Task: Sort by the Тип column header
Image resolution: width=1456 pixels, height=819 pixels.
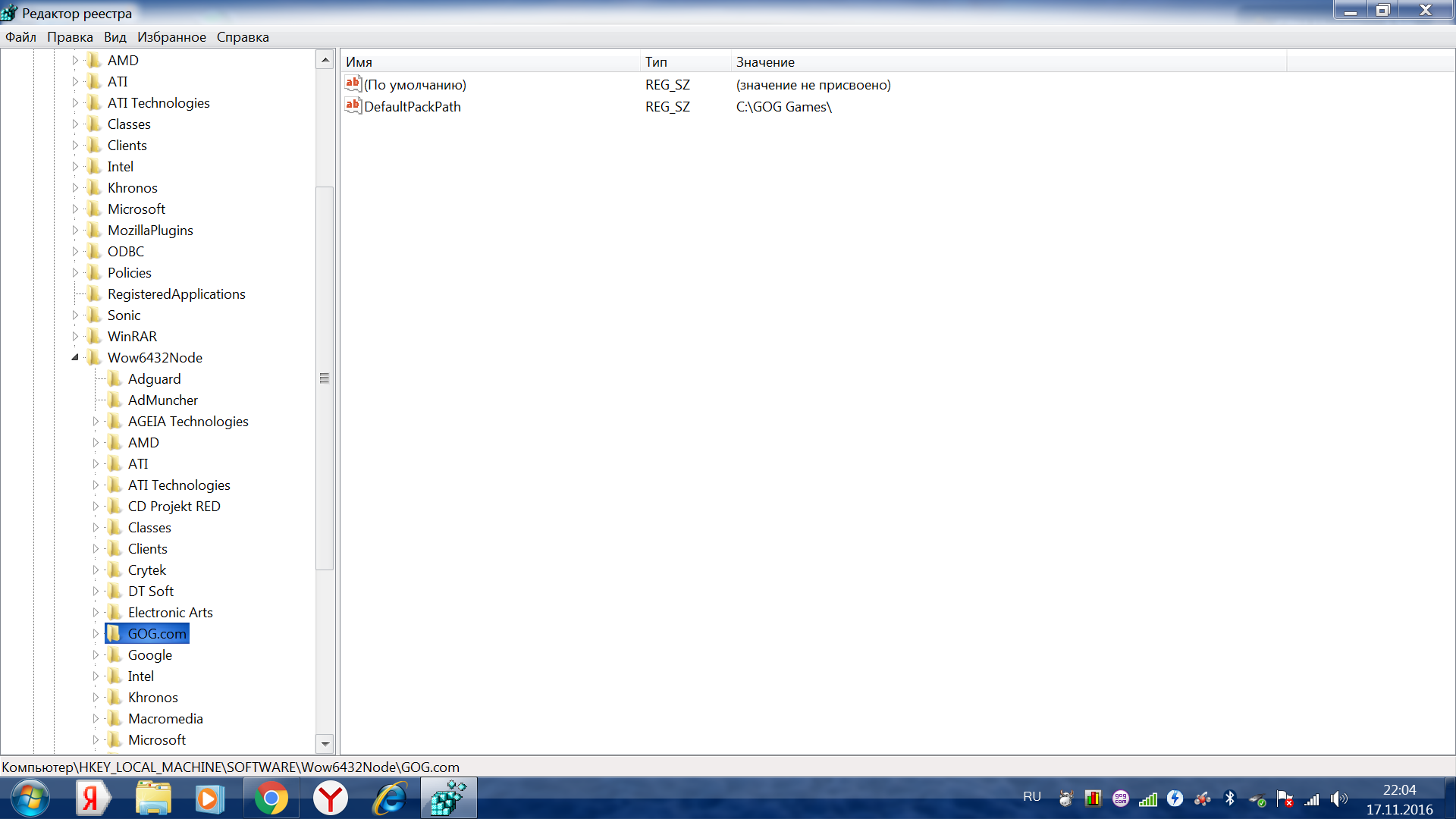Action: 686,62
